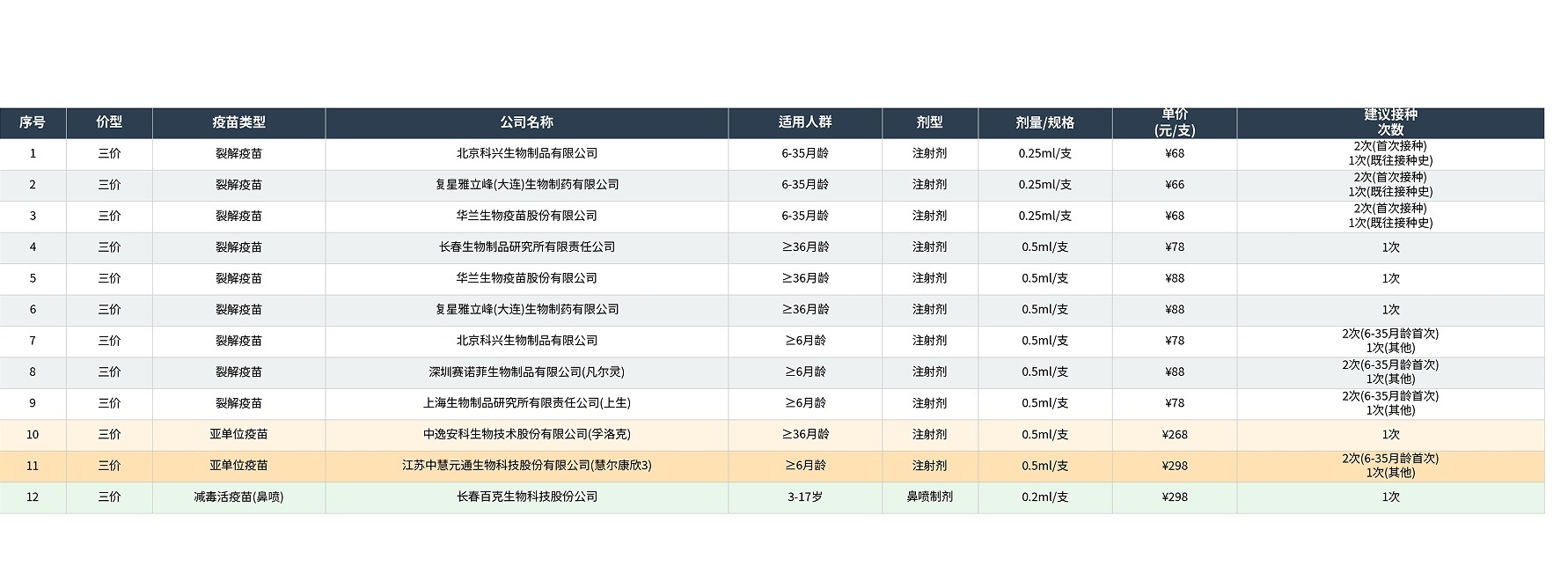Click the 单价(元/支) column header
Image resolution: width=1568 pixels, height=574 pixels.
(1175, 123)
